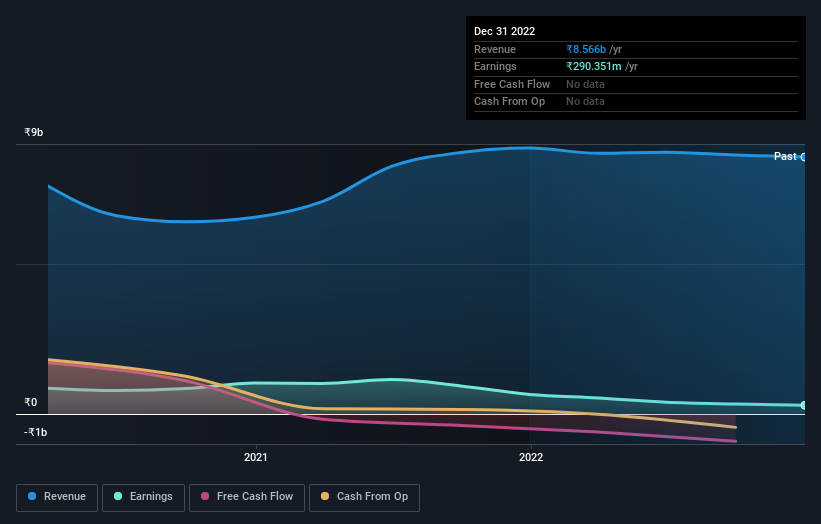
Task: Toggle the Earnings series legend button
Action: [x=143, y=497]
